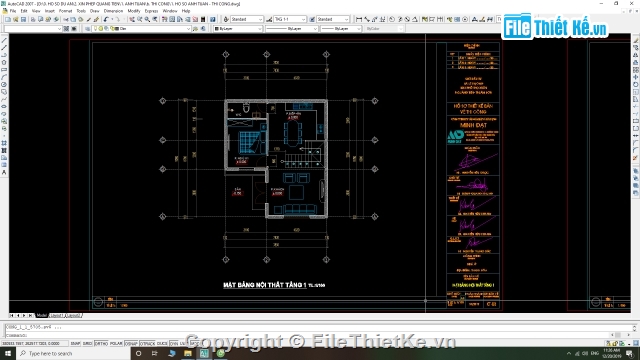Click the Erase tool in Modify toolbar

636,40
